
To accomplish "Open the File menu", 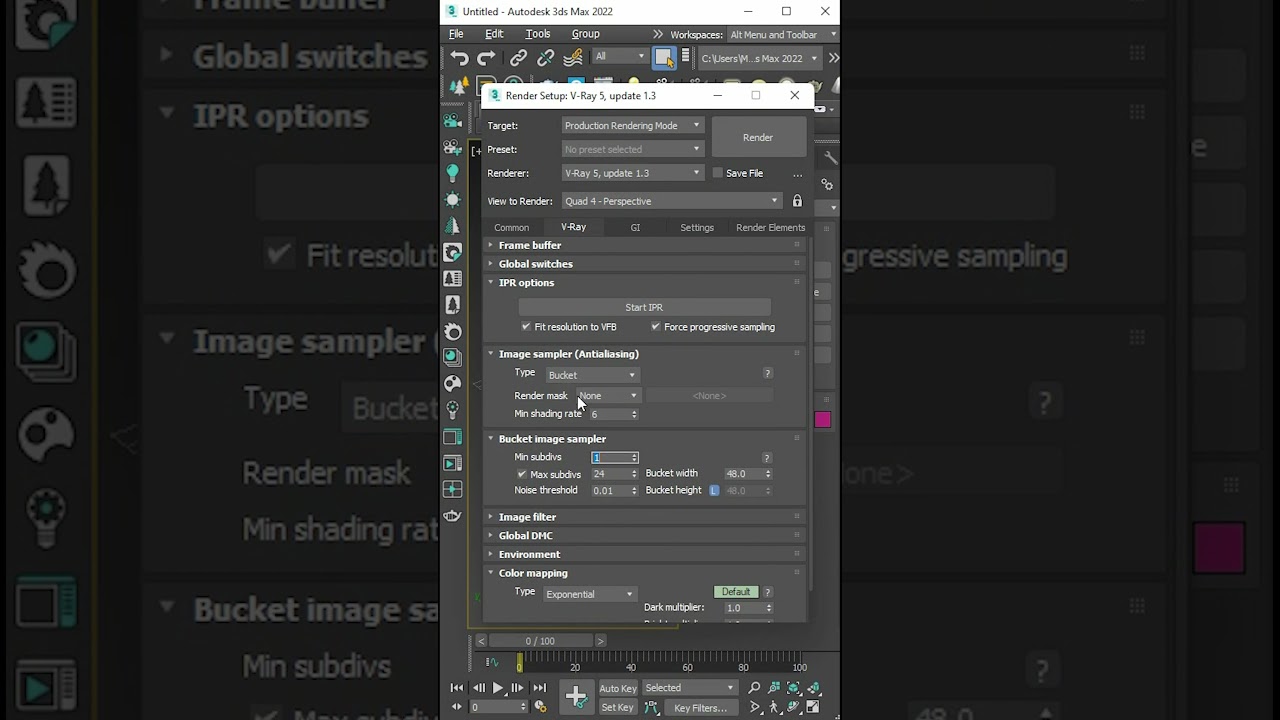I will click(456, 34).
